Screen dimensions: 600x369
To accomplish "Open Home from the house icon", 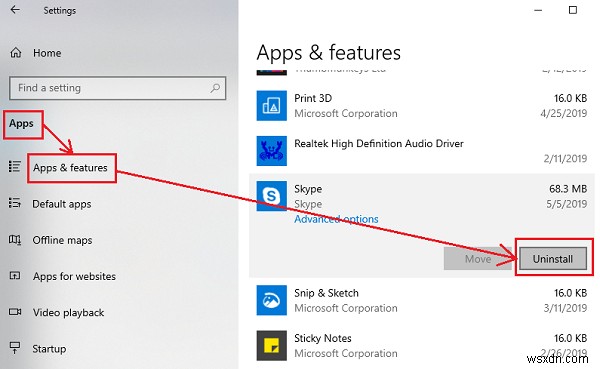I will (x=16, y=52).
